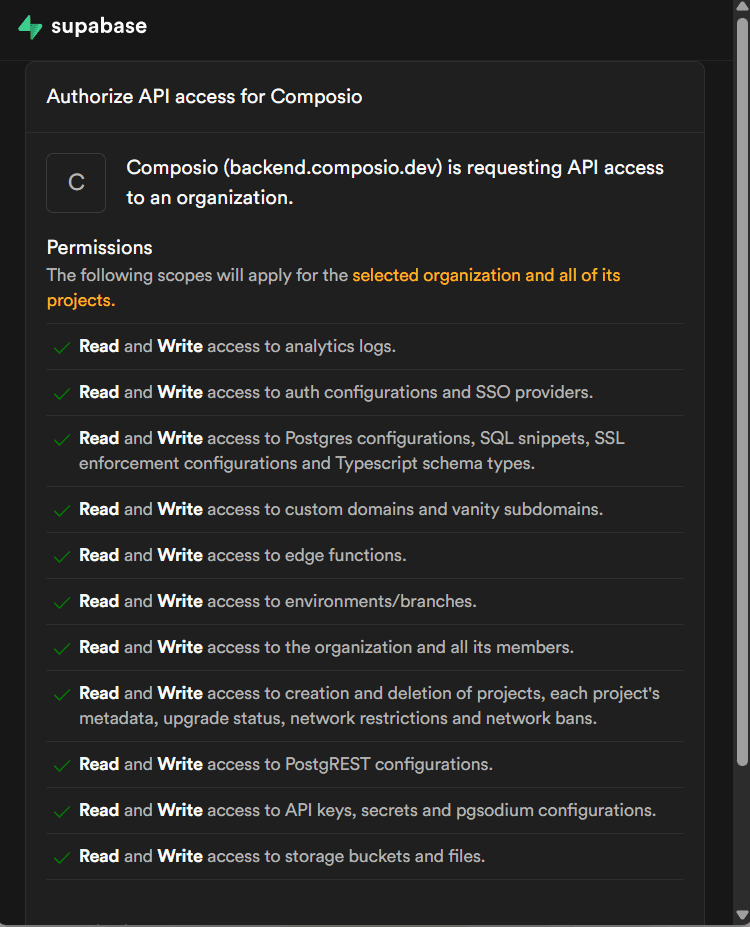Click "the organization and all its members" text

click(x=429, y=647)
